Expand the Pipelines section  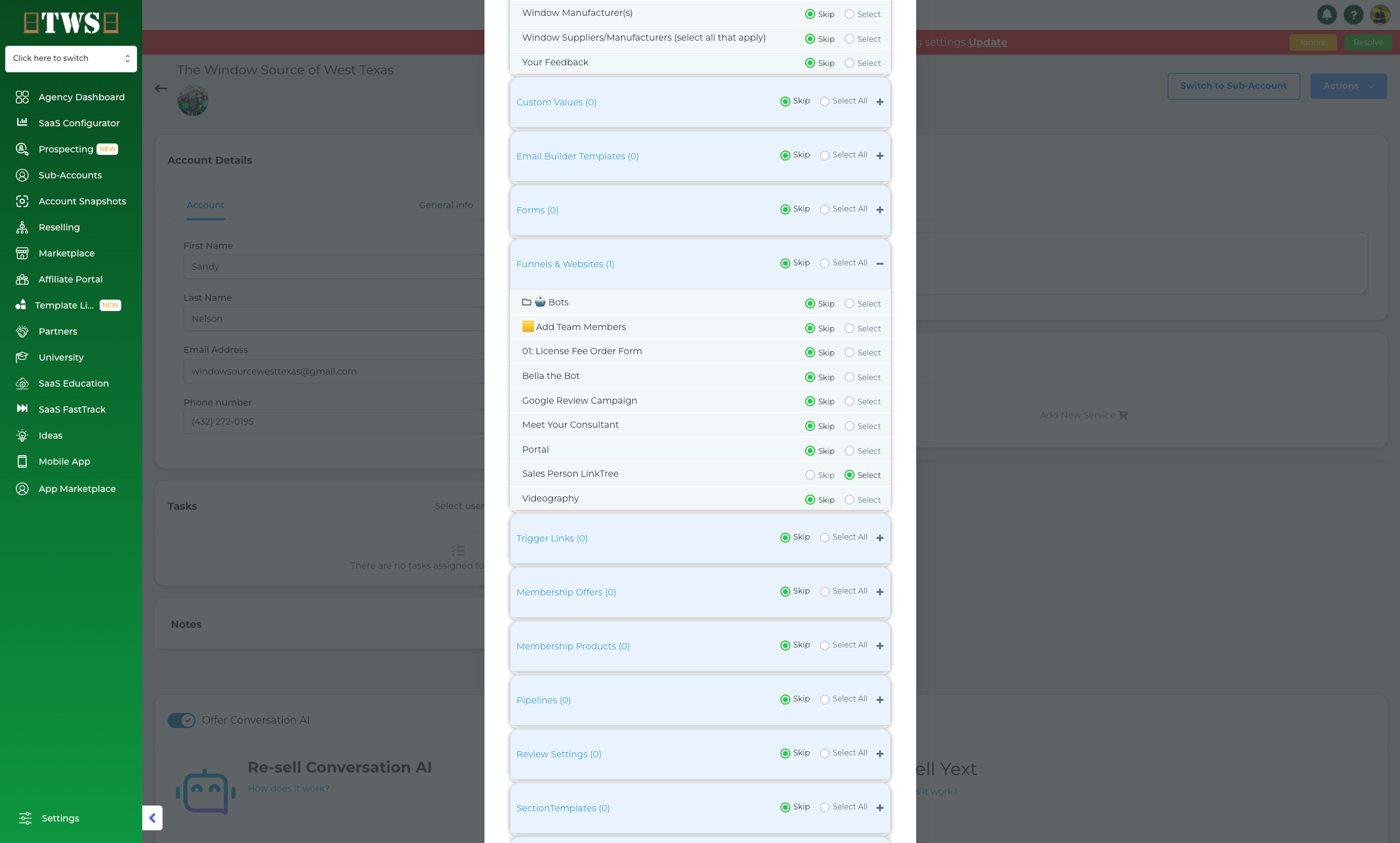click(880, 700)
